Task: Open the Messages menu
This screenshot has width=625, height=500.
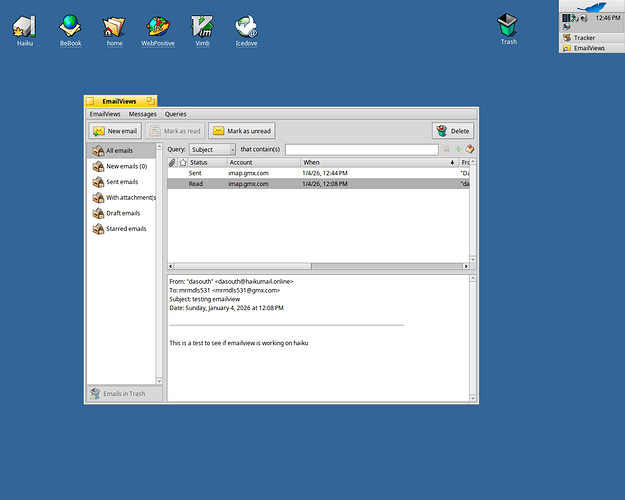Action: (x=142, y=114)
